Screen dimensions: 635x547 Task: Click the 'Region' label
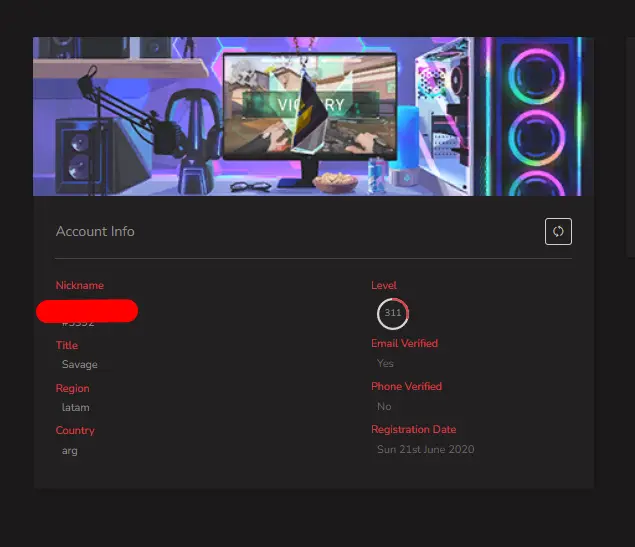(72, 388)
